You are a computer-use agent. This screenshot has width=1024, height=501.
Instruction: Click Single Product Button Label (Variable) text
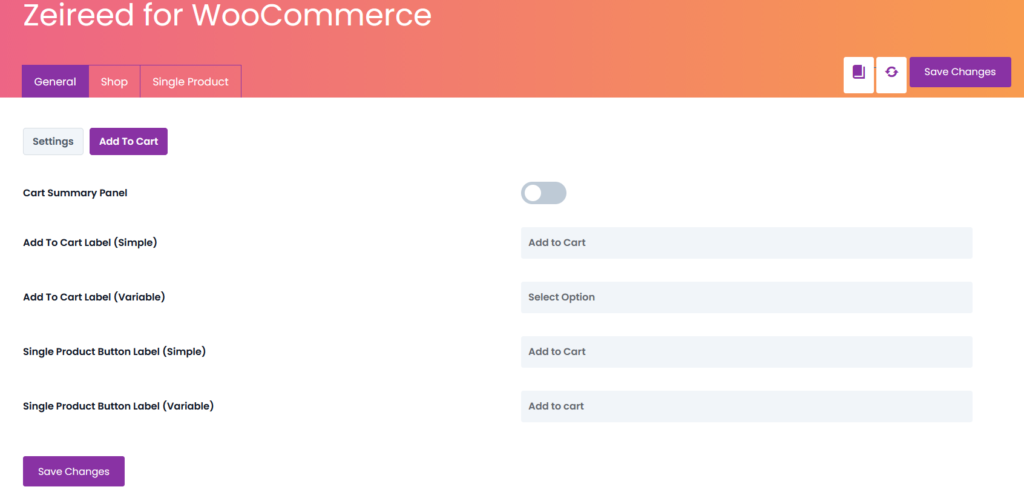pos(118,406)
